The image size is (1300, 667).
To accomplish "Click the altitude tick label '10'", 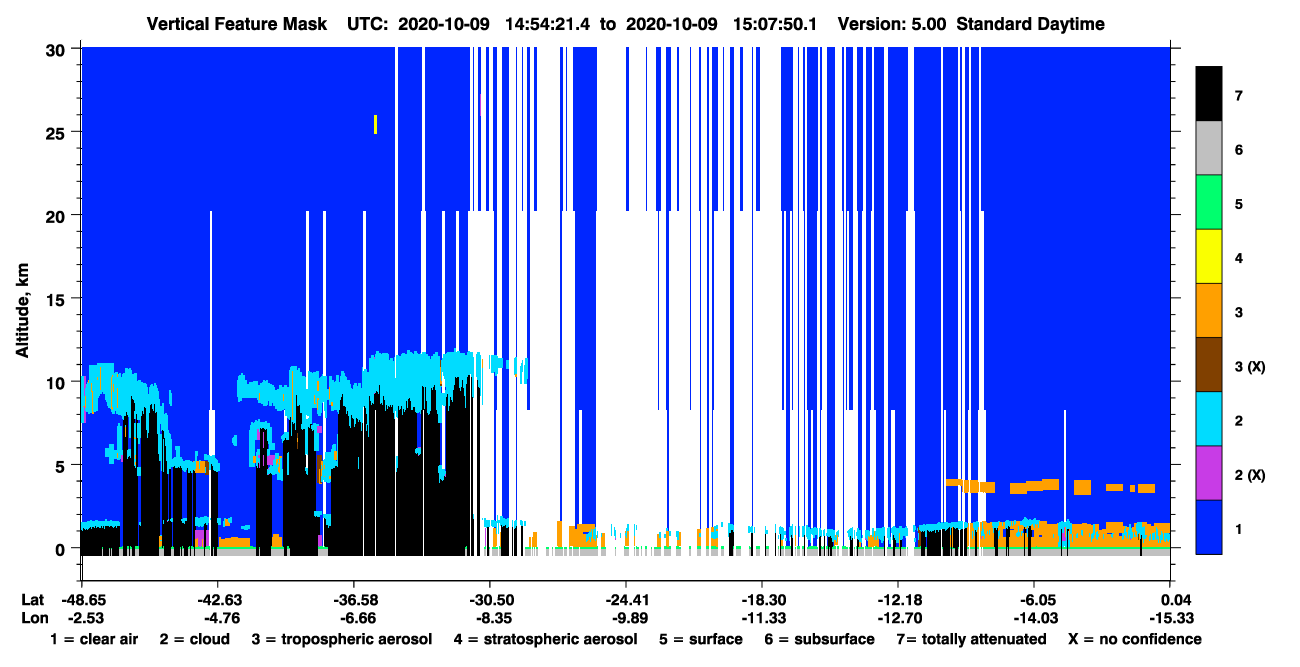I will coord(58,382).
